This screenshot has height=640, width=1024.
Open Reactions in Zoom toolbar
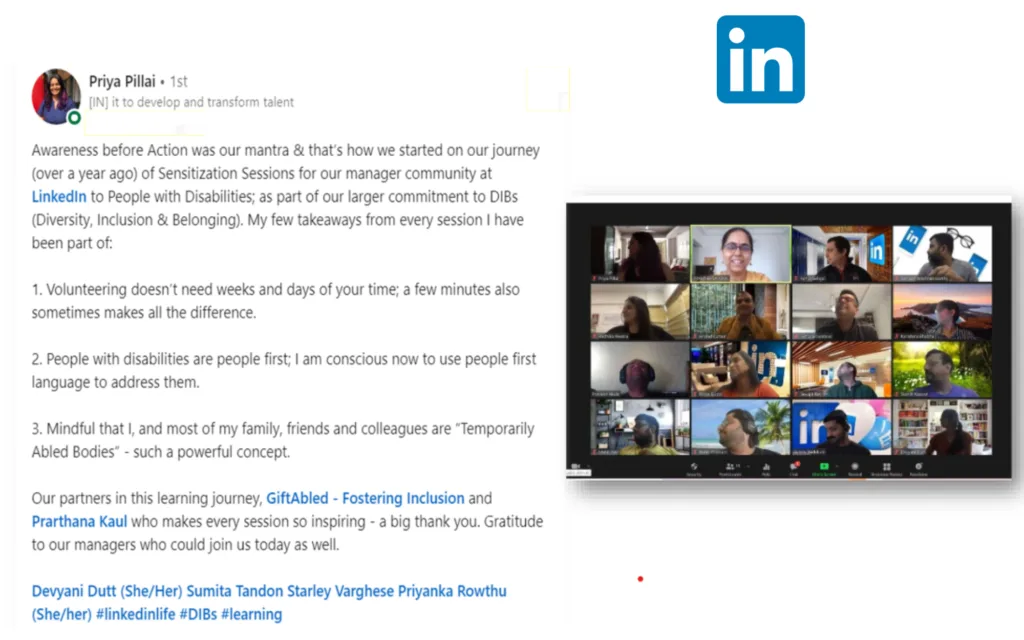point(919,470)
